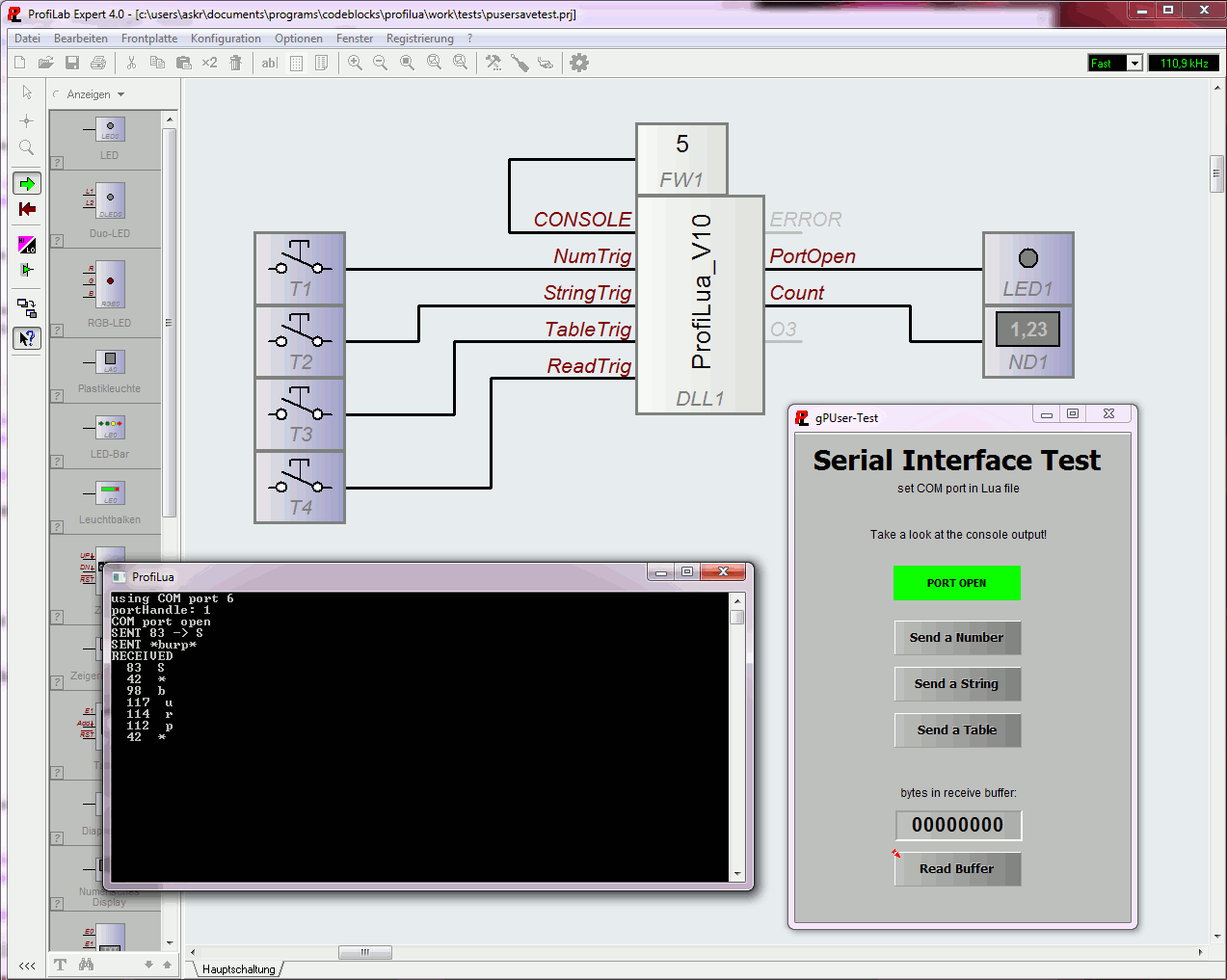Open the Datei menu

(x=27, y=39)
